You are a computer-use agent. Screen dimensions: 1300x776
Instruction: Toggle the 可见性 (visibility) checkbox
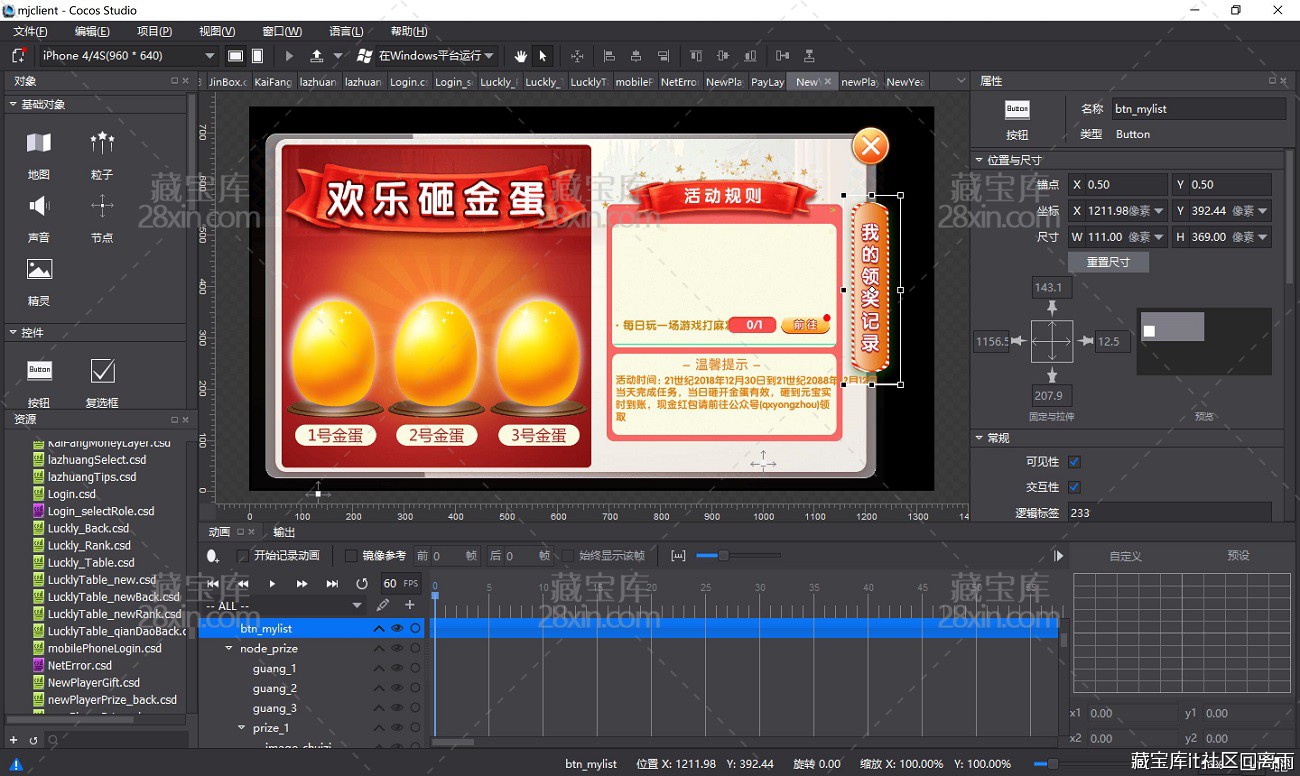point(1074,462)
